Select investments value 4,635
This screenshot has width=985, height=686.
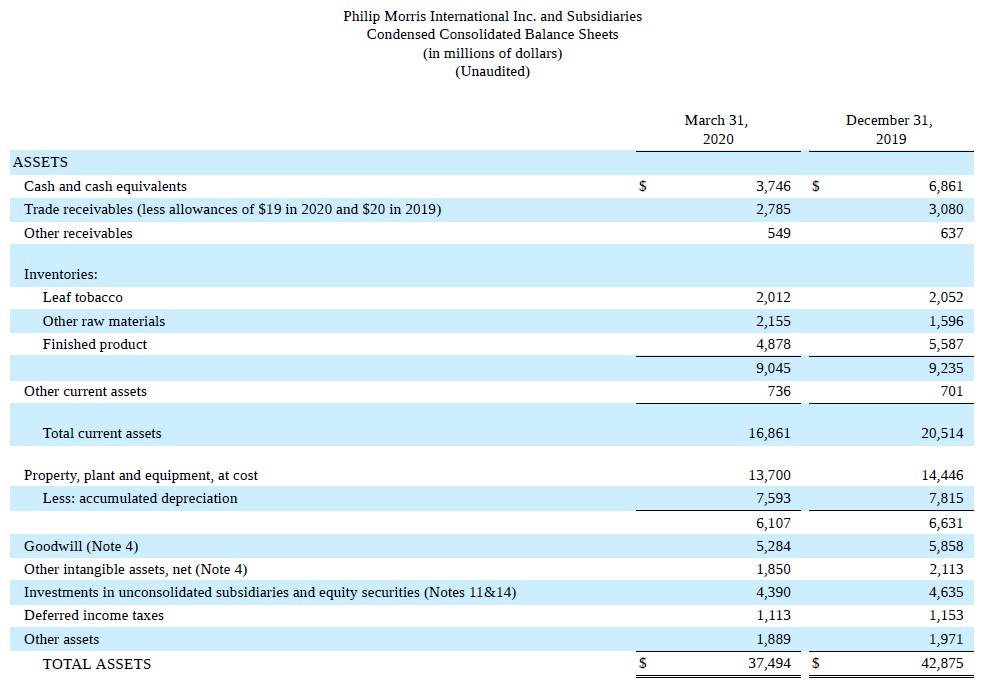click(946, 593)
